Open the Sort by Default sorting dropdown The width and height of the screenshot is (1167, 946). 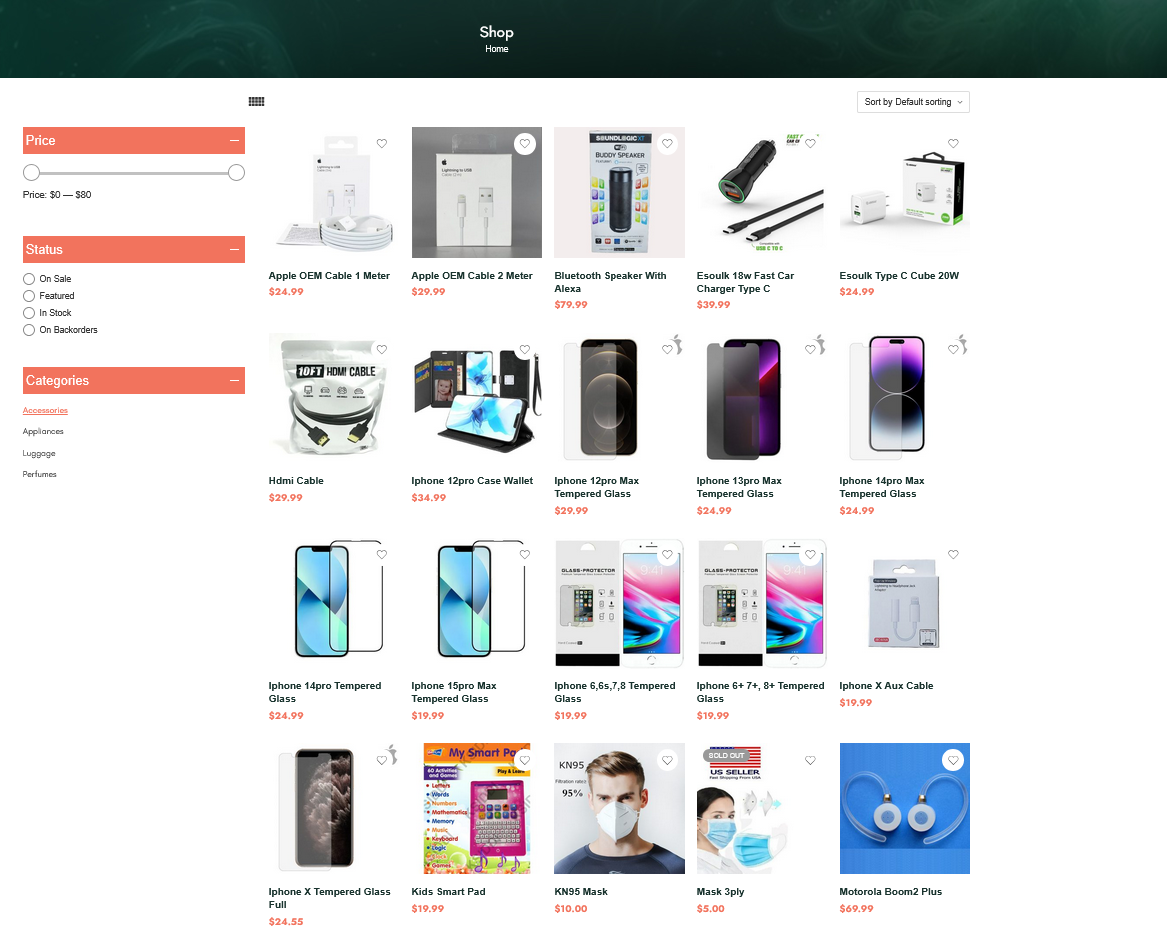coord(913,102)
